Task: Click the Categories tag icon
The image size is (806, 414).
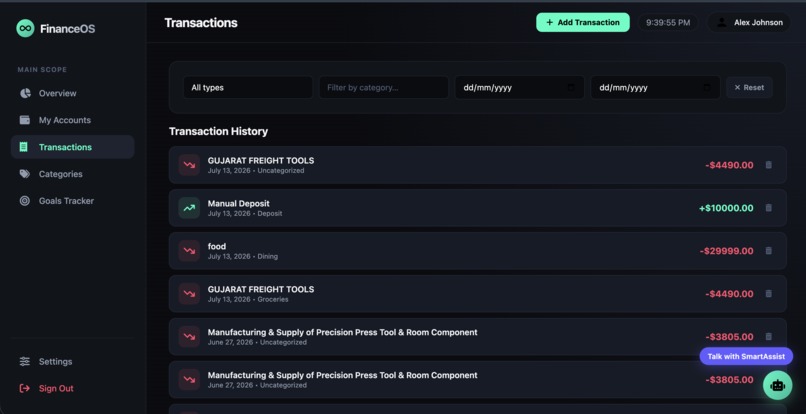Action: click(25, 174)
